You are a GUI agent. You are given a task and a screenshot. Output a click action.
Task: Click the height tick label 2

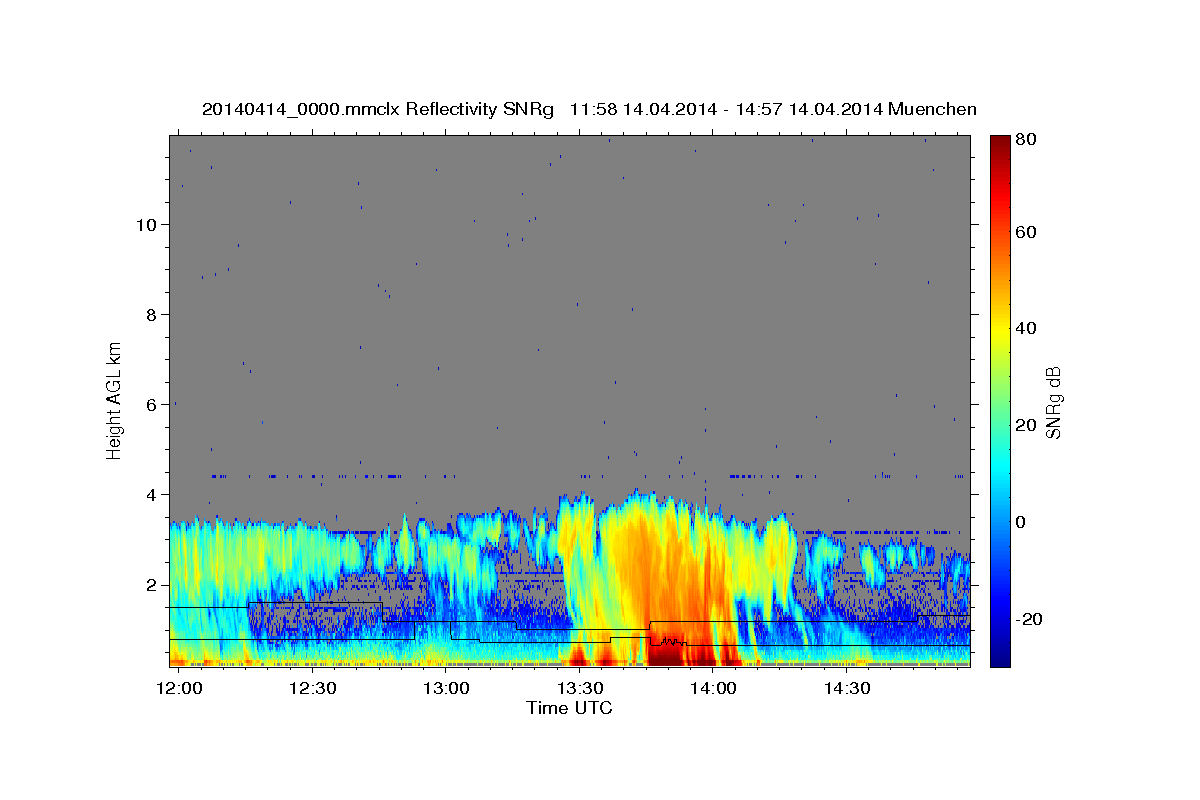152,584
